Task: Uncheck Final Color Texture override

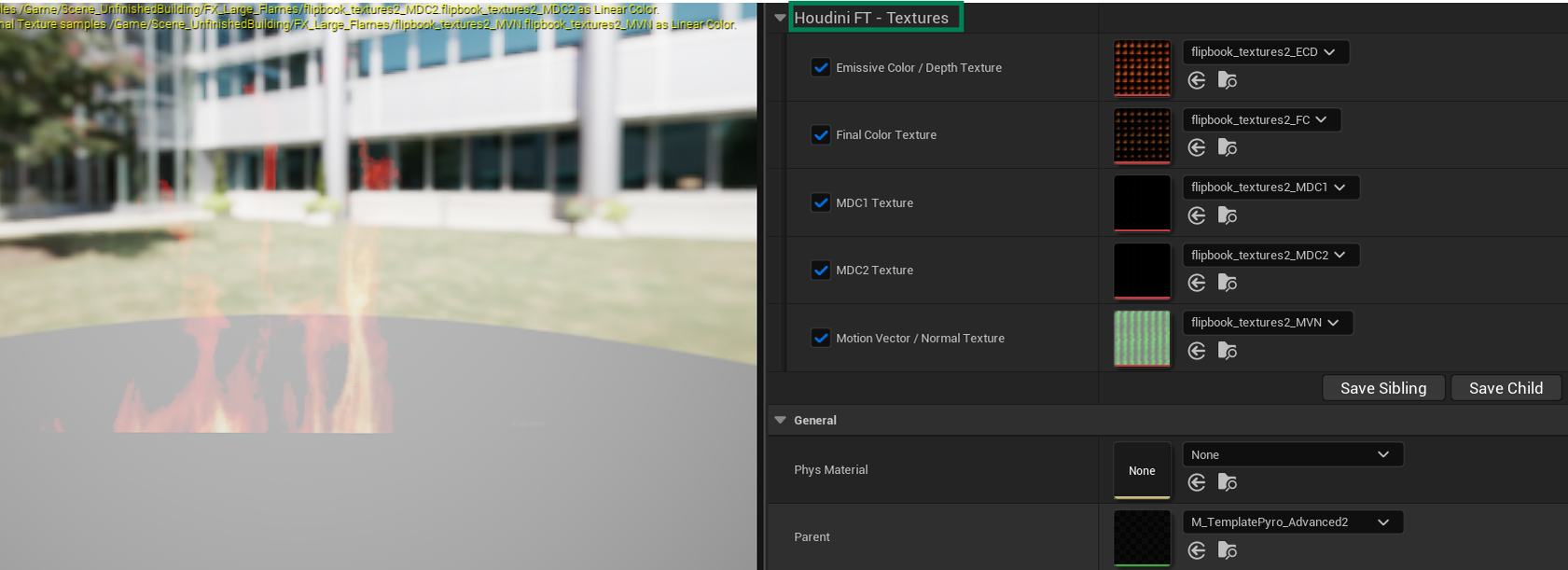Action: (821, 134)
